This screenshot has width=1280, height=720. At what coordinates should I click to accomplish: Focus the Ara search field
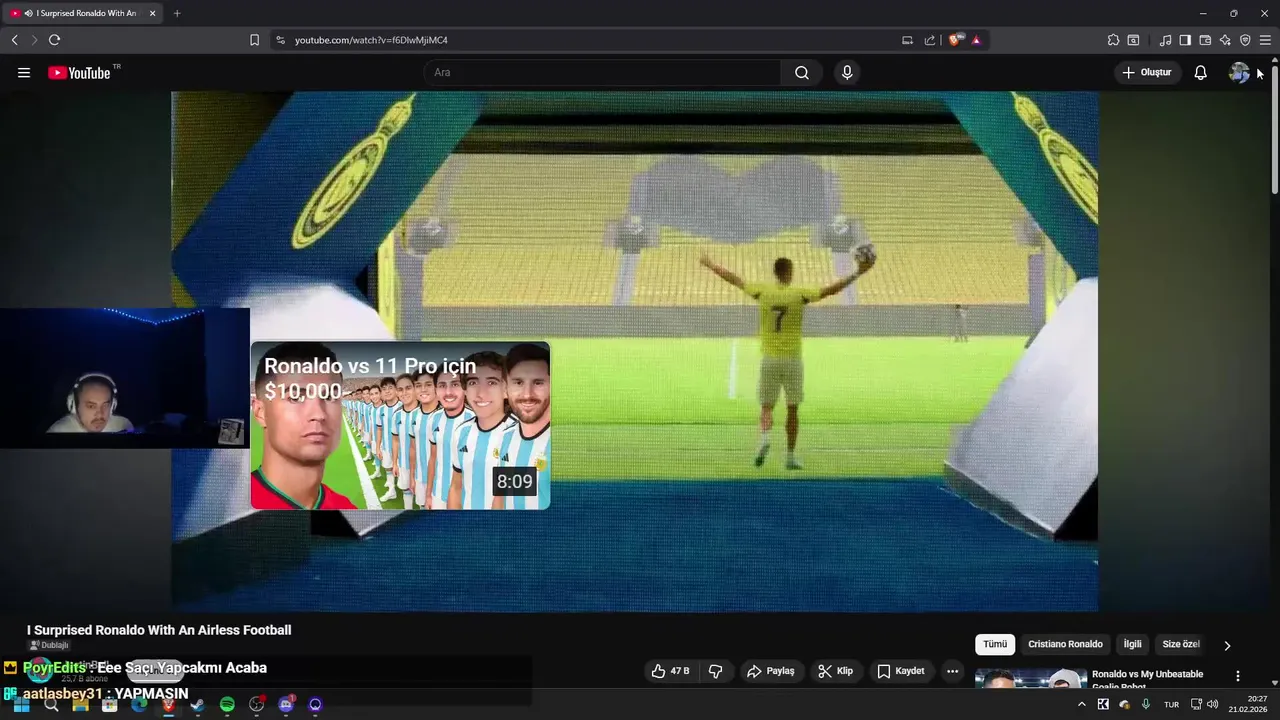click(603, 73)
